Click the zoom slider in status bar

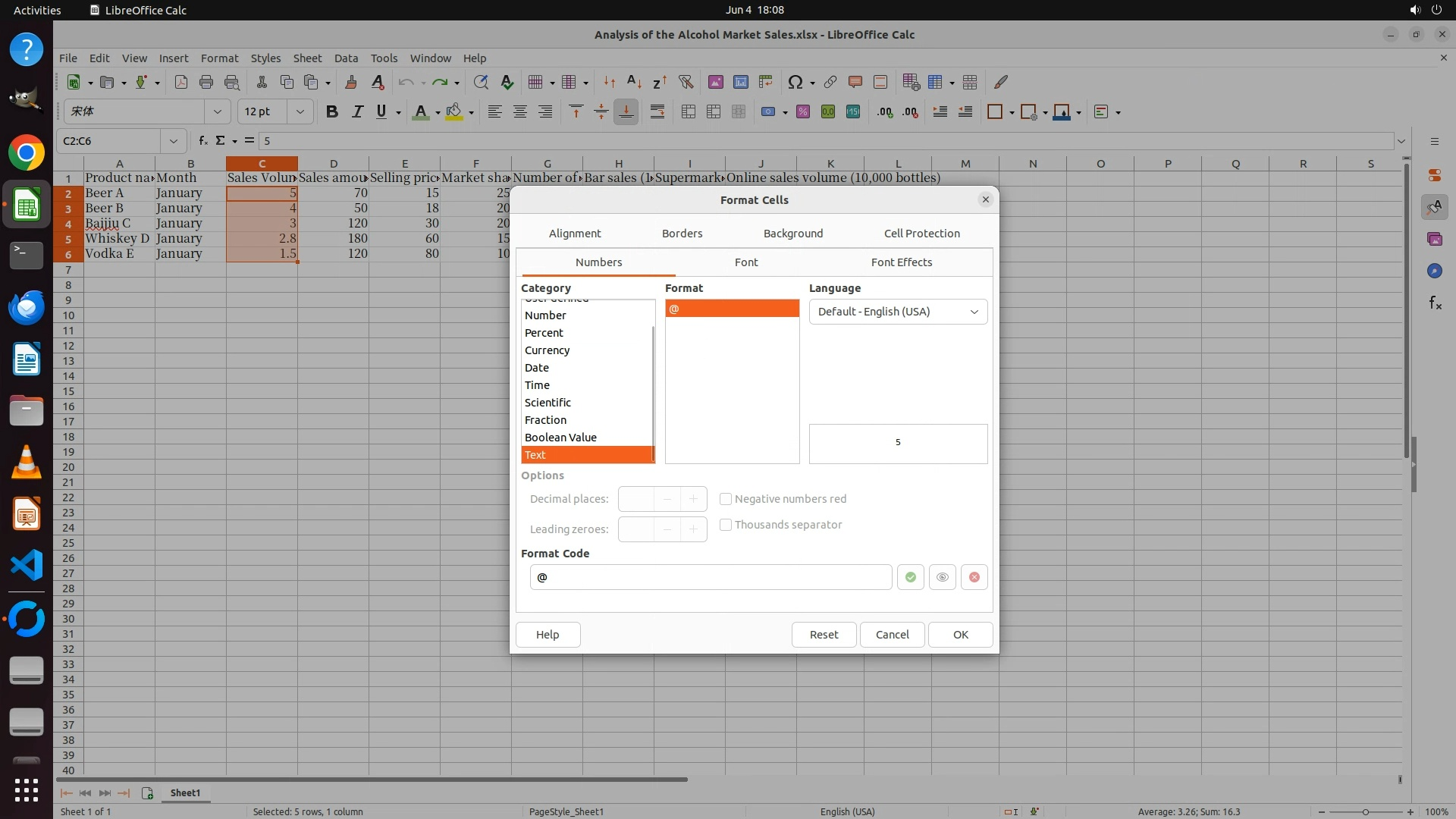(1365, 811)
